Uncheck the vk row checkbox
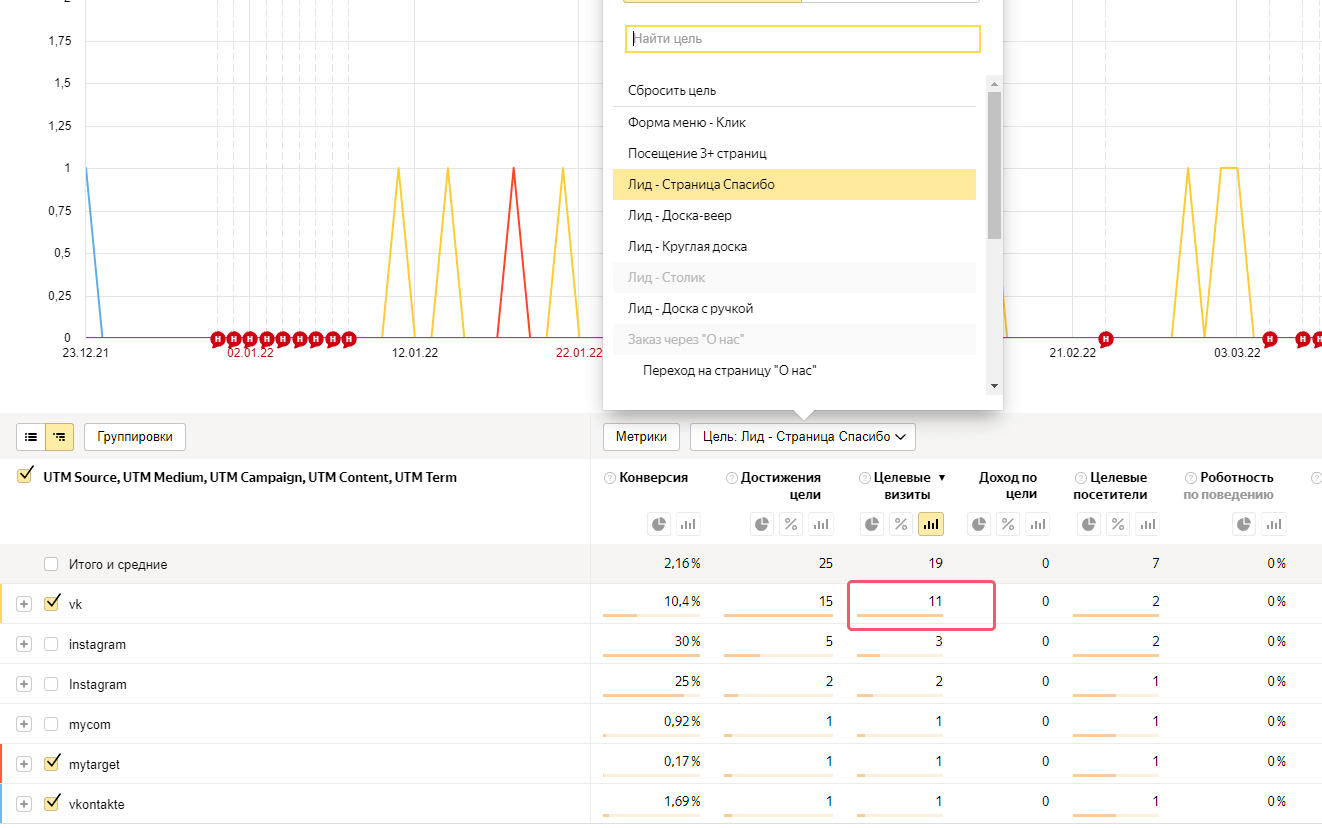Image resolution: width=1322 pixels, height=828 pixels. (52, 604)
